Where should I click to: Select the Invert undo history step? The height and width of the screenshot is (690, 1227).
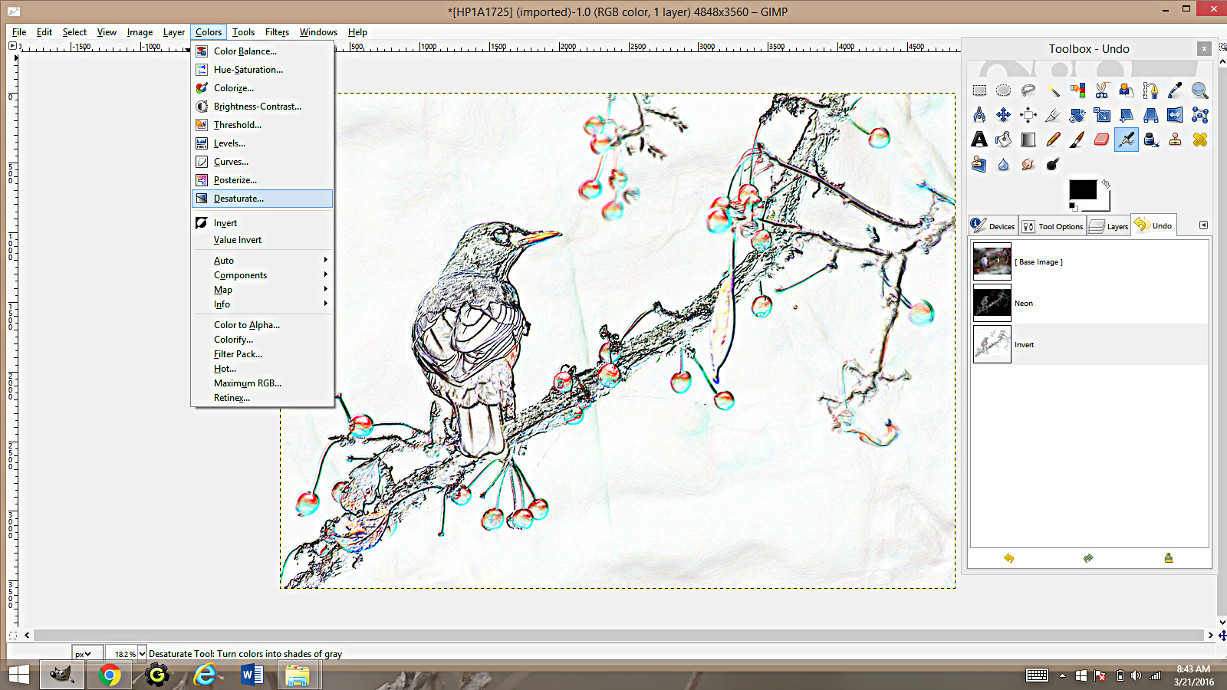pyautogui.click(x=1090, y=344)
